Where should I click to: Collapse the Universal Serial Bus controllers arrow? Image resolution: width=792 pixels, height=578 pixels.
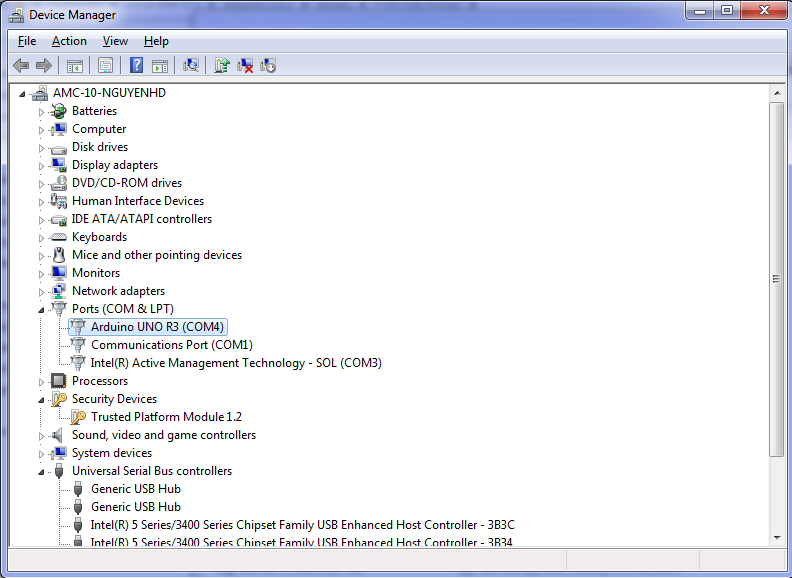tap(41, 472)
